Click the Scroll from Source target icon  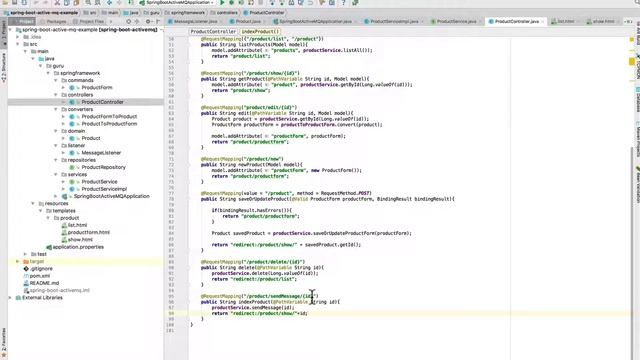(x=129, y=21)
